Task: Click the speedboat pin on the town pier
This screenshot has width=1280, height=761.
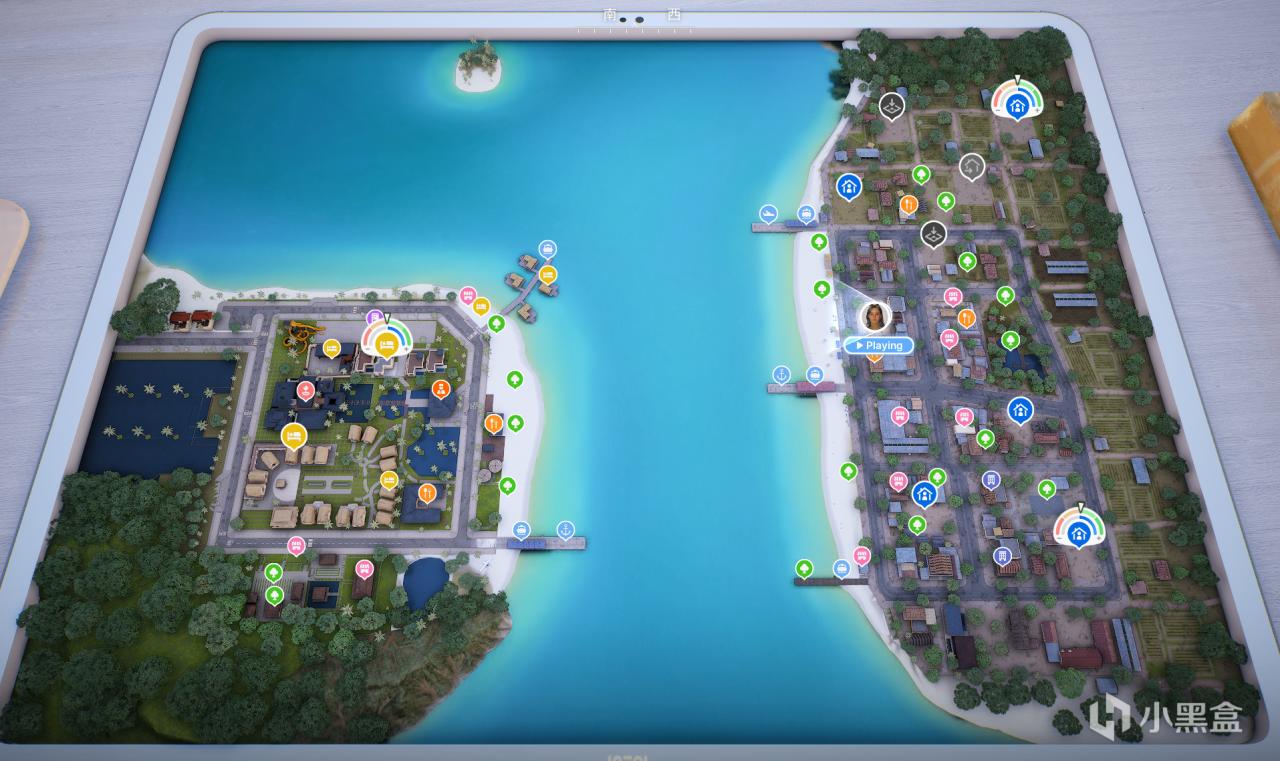Action: [x=768, y=213]
